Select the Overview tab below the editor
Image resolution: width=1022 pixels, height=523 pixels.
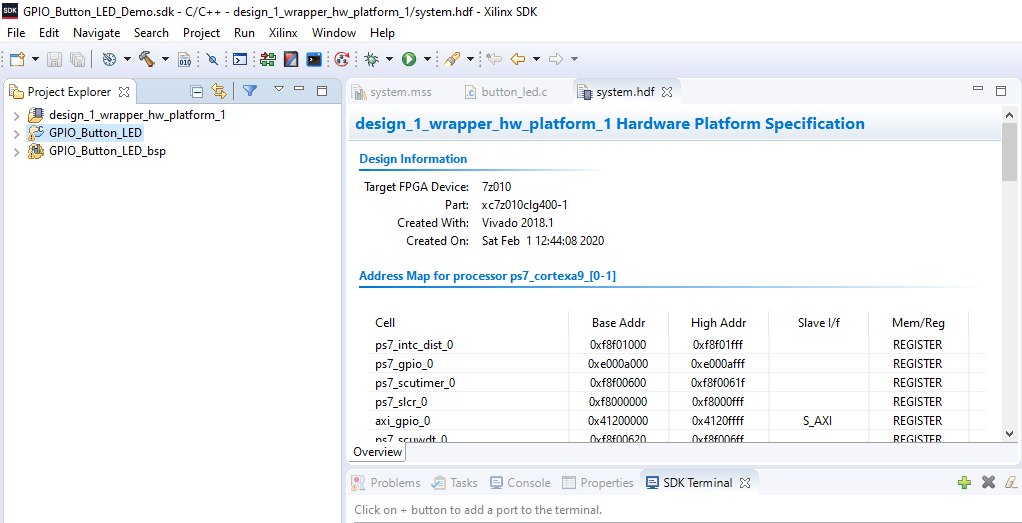[378, 452]
